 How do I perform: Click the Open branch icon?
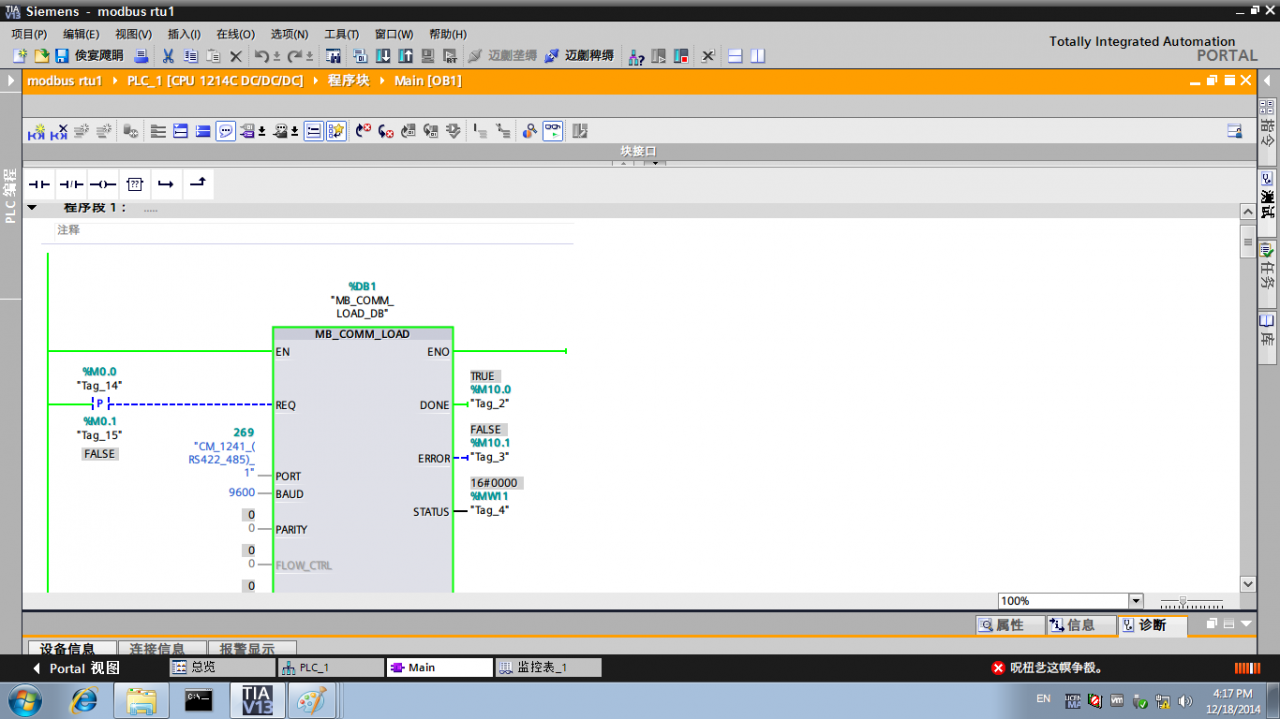pyautogui.click(x=167, y=184)
